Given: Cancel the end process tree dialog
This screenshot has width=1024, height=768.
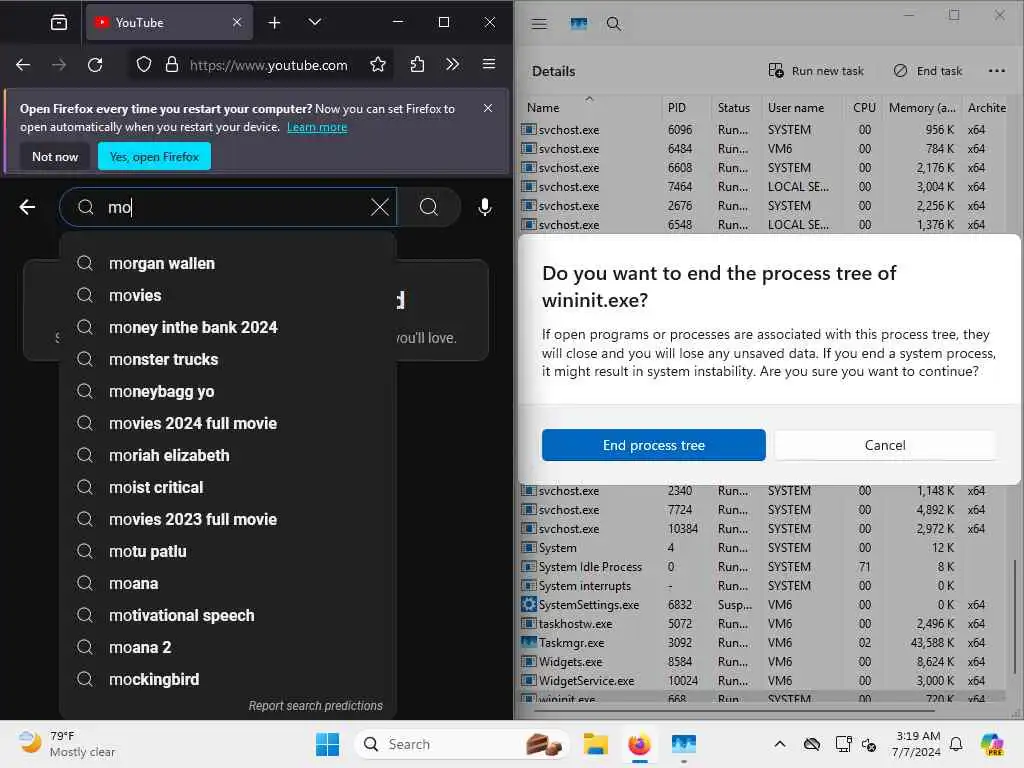Looking at the screenshot, I should [x=885, y=445].
